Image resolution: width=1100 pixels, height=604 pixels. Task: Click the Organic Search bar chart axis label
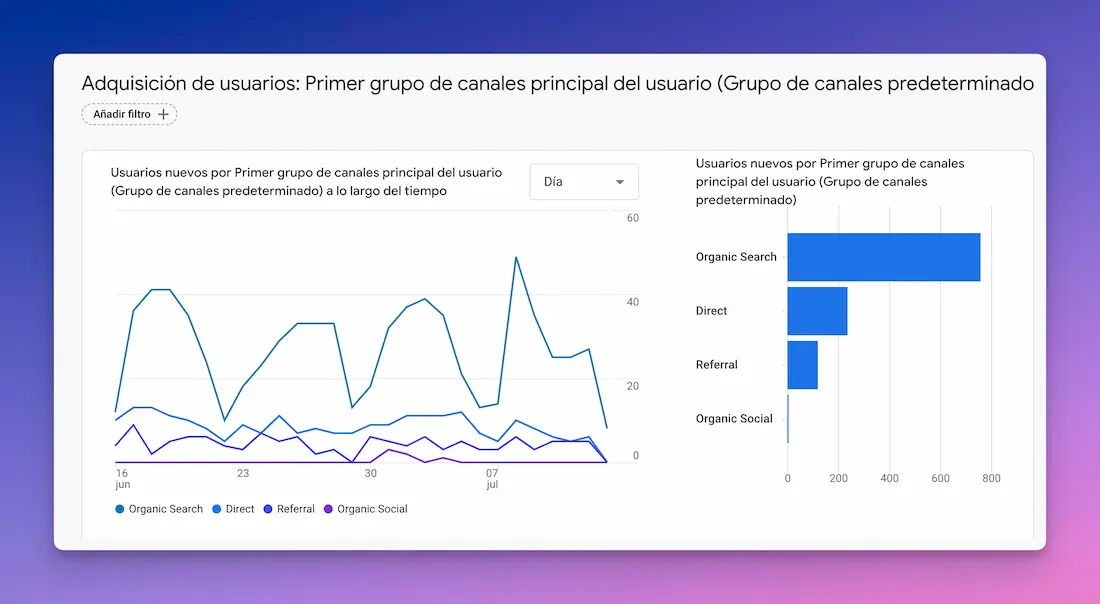(736, 257)
